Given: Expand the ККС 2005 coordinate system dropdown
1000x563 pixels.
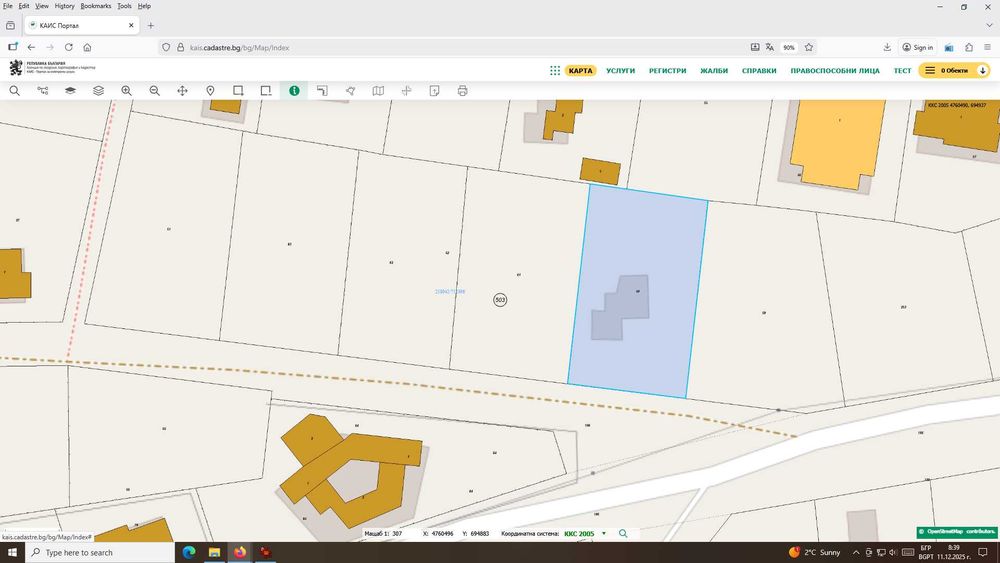Looking at the screenshot, I should point(603,534).
